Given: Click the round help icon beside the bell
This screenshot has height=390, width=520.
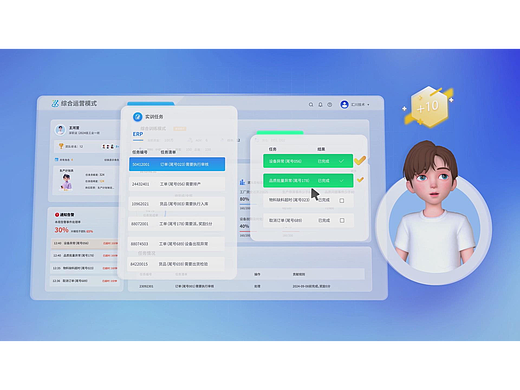Looking at the screenshot, I should [330, 105].
